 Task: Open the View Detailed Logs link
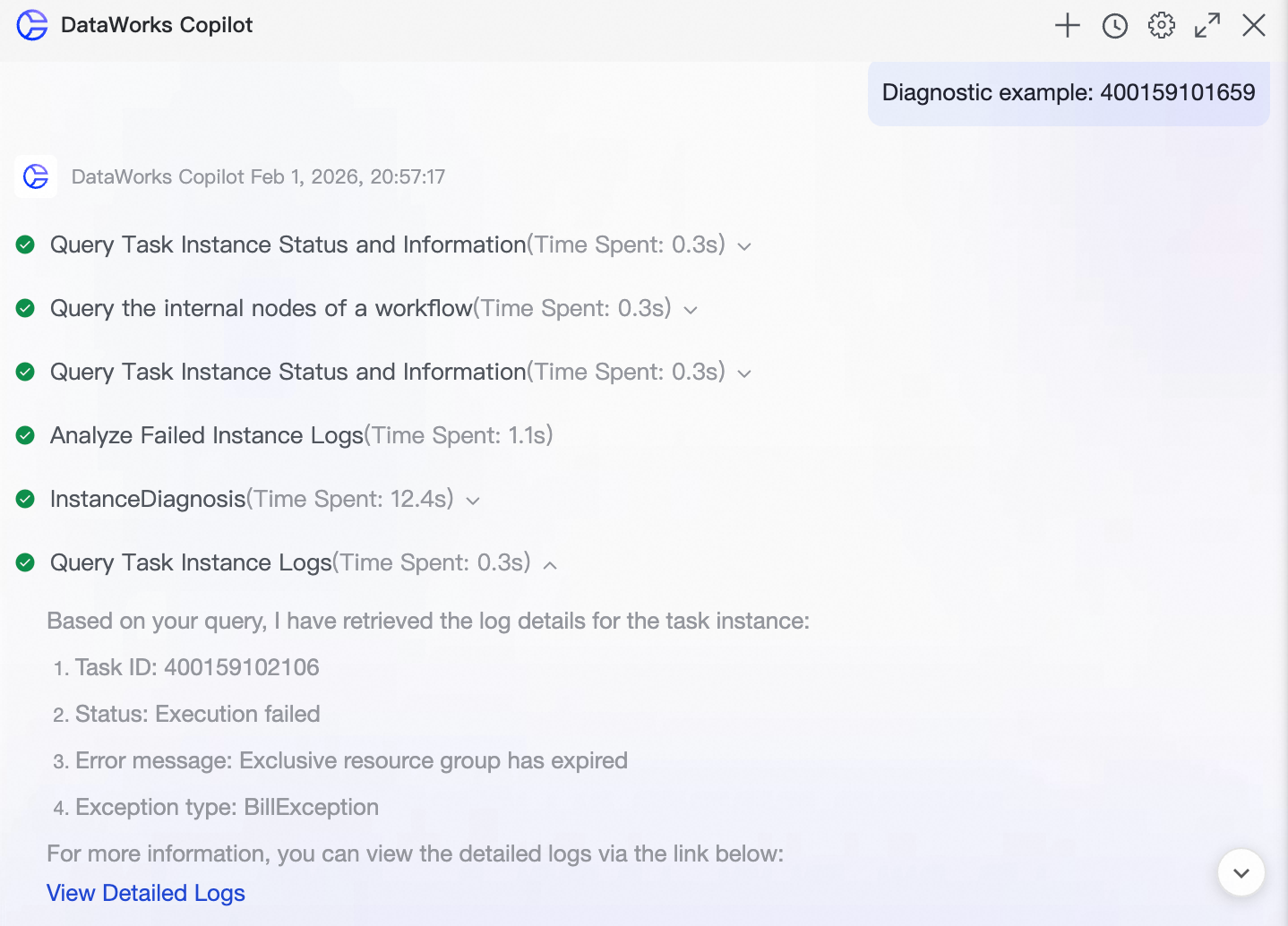(146, 893)
